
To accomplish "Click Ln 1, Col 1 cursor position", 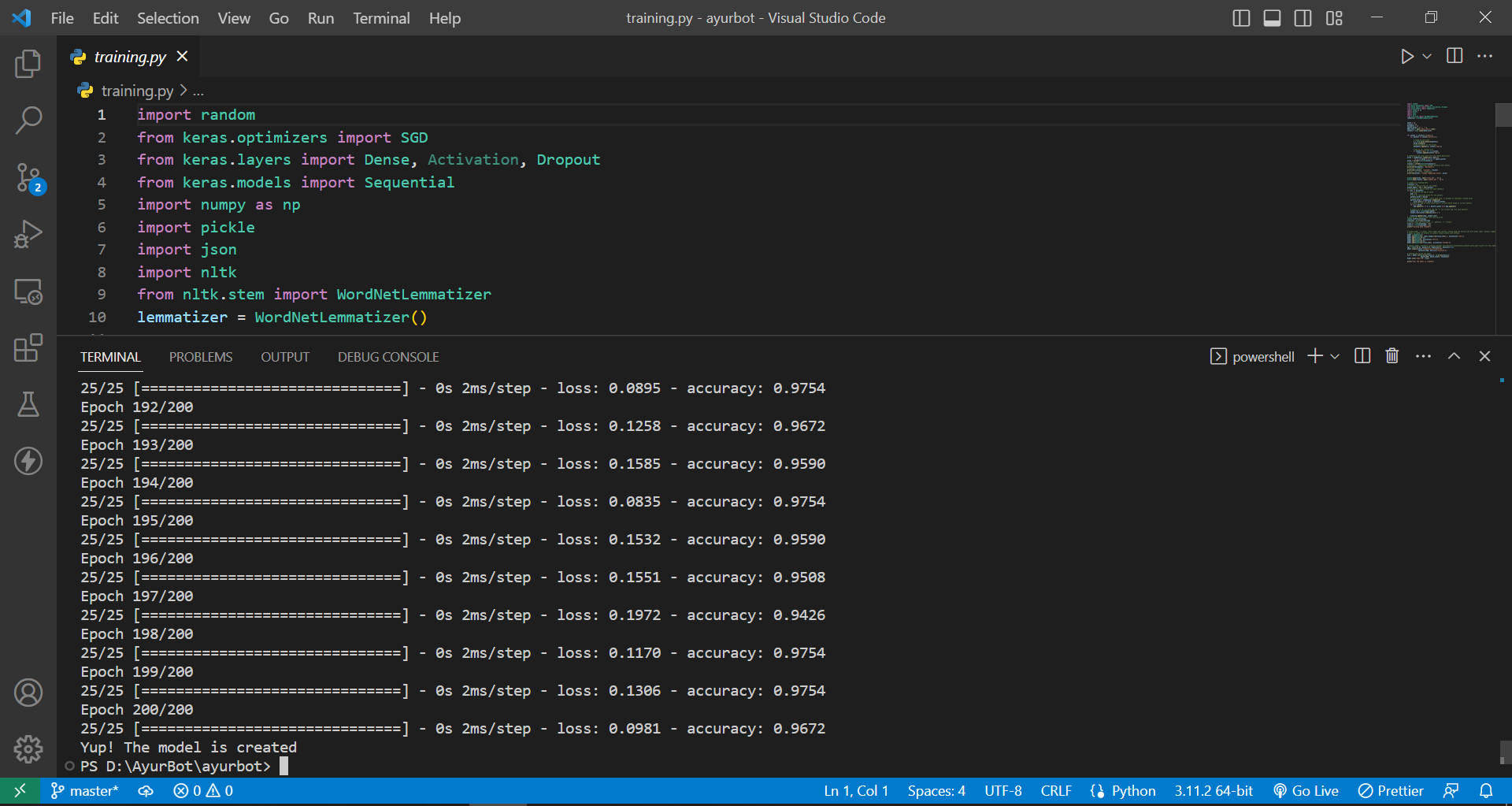I will [x=856, y=790].
